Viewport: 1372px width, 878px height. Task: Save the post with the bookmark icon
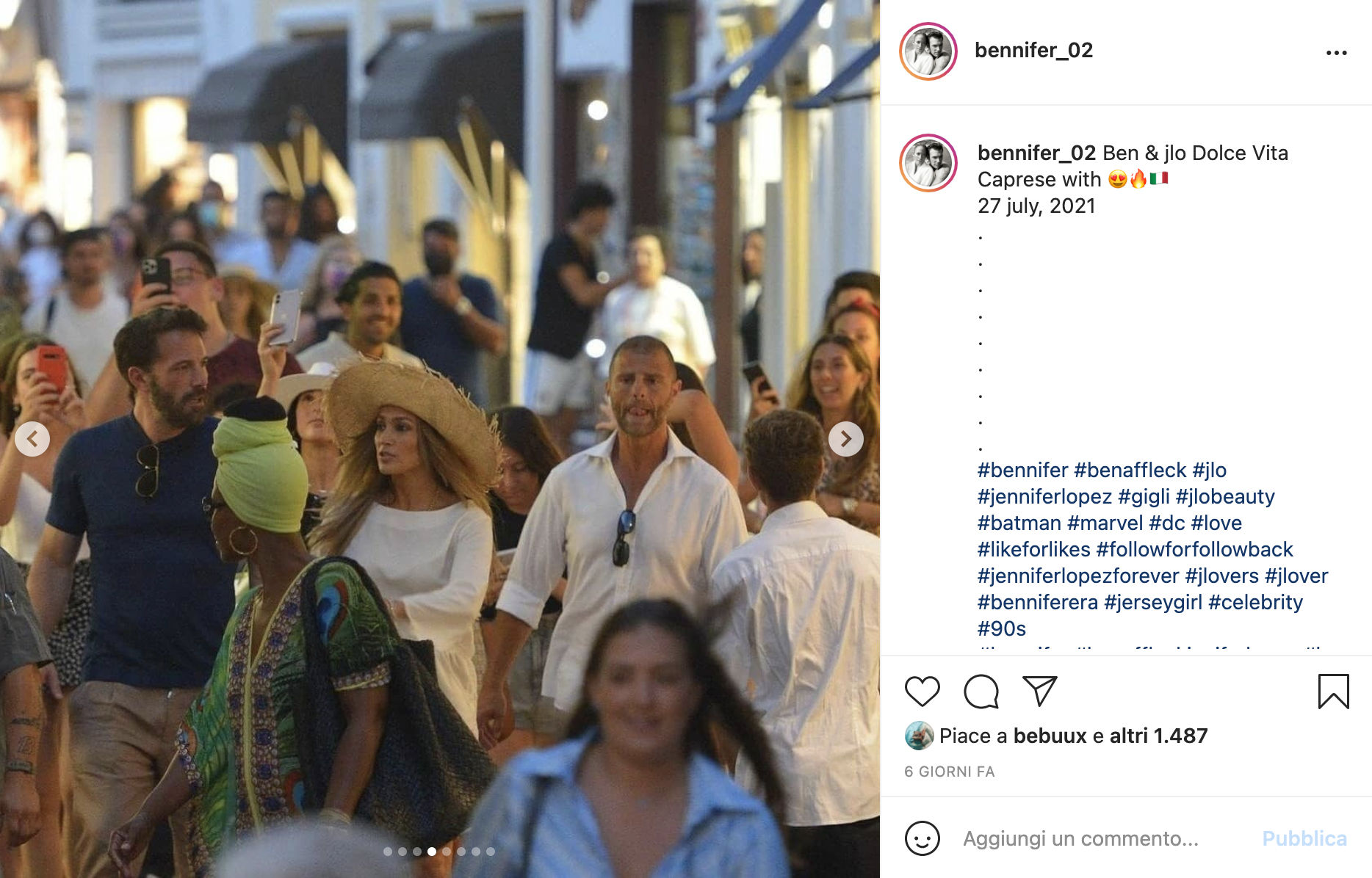[x=1334, y=692]
